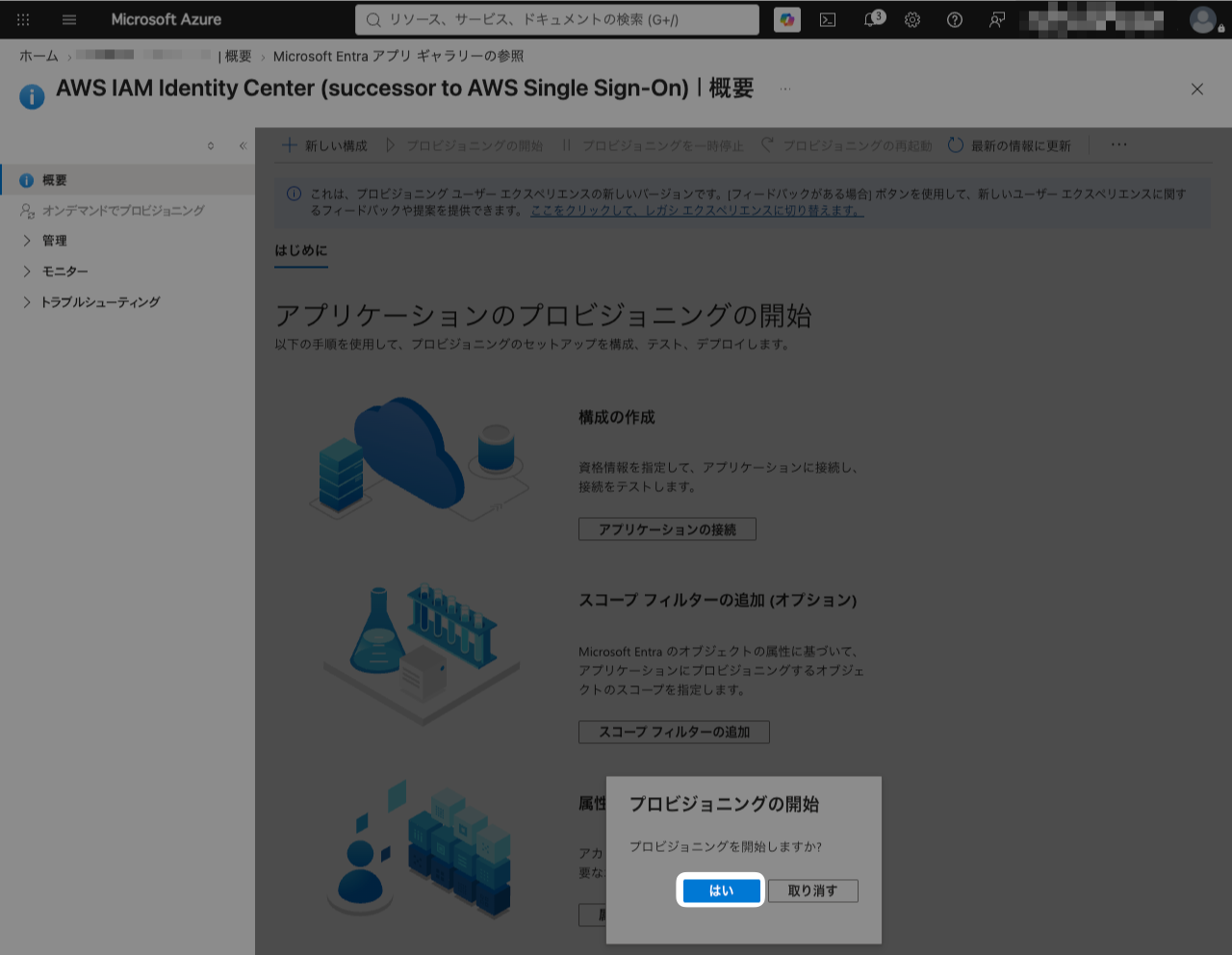Click the 概要 breadcrumb link
Viewport: 1232px width, 955px height.
tap(237, 56)
